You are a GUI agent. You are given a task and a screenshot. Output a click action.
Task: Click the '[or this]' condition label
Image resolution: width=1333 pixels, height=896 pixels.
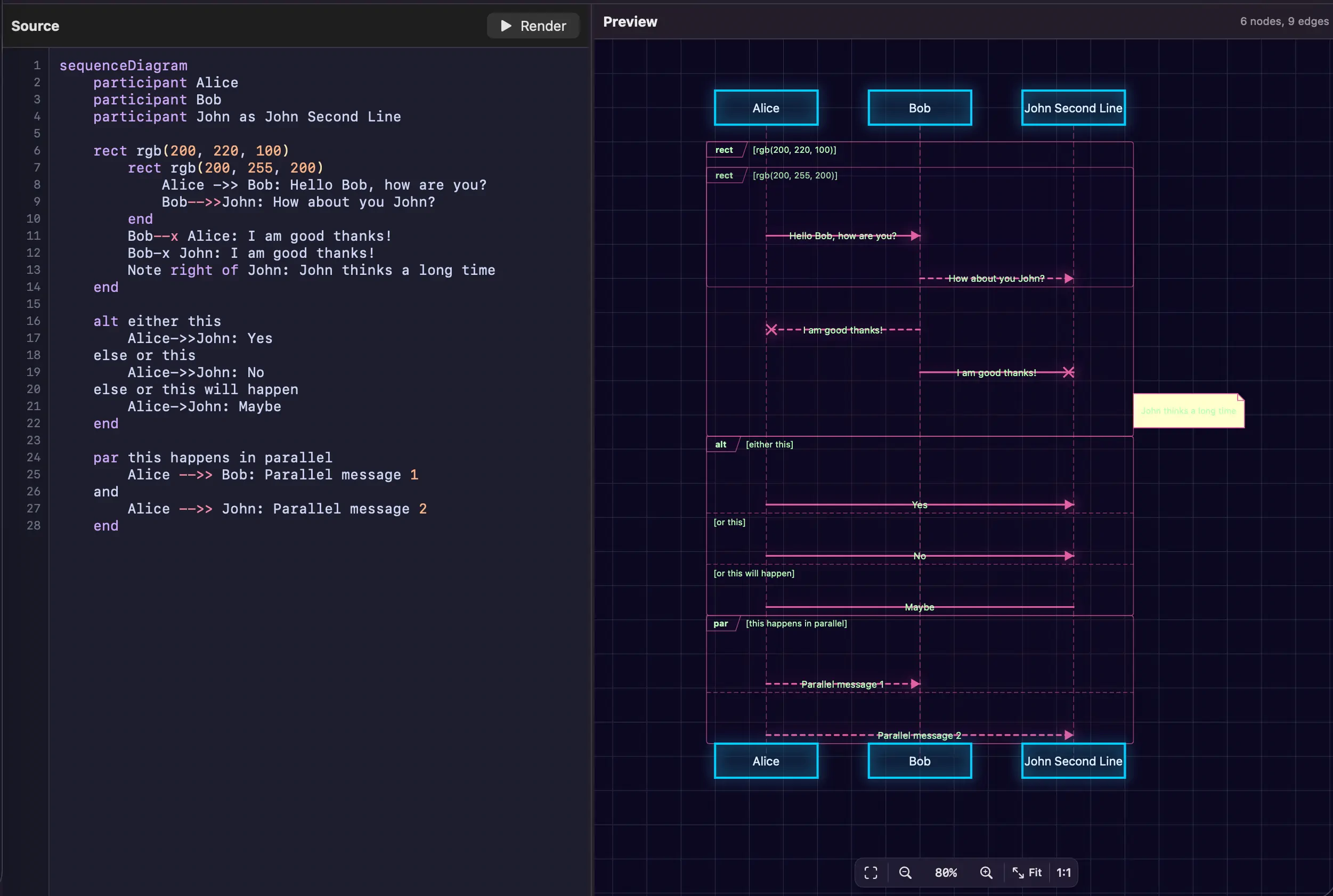[729, 522]
